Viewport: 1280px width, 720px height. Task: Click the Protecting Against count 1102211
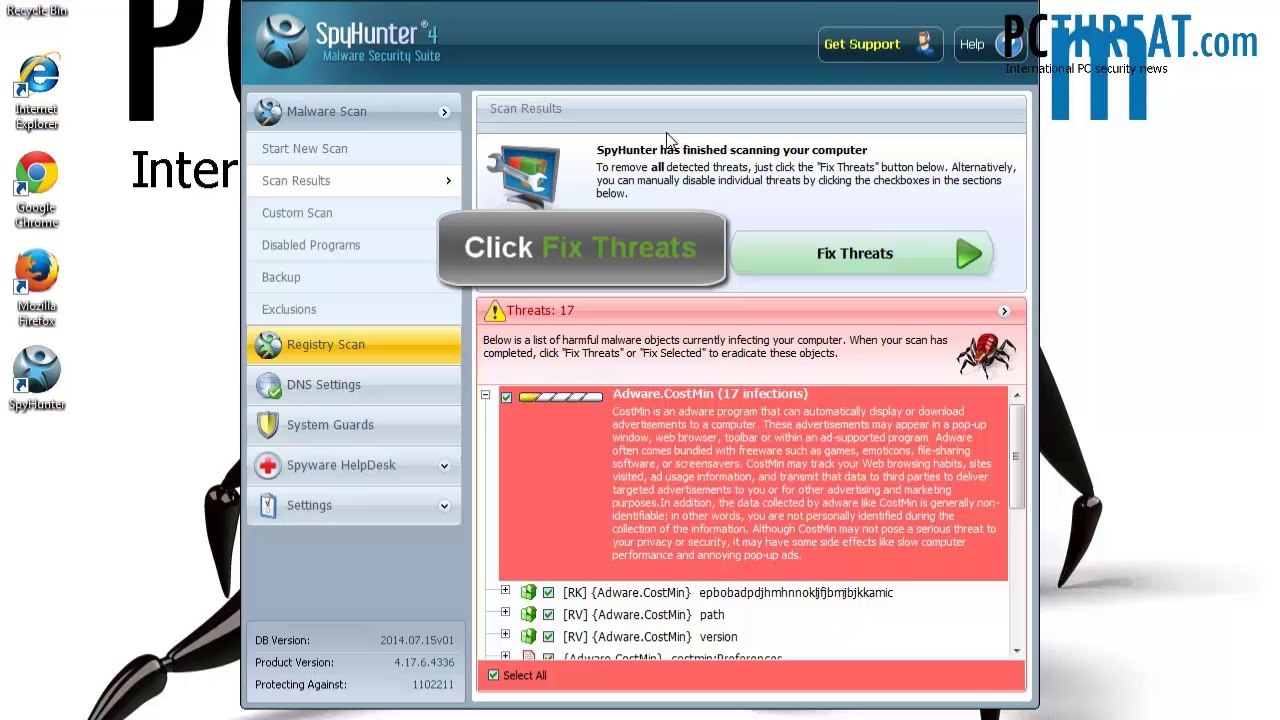click(433, 685)
